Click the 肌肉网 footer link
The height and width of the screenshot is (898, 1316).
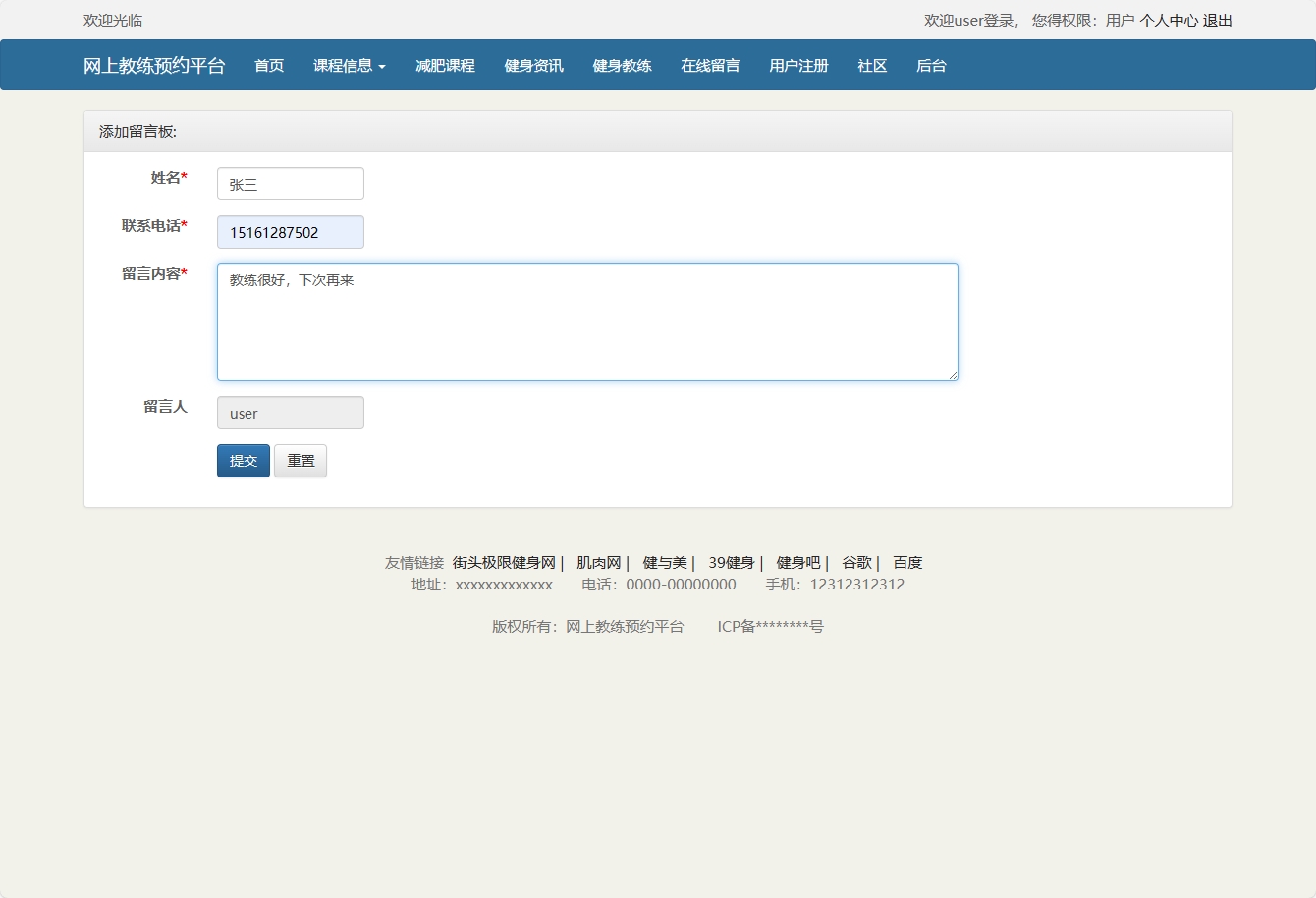click(x=602, y=562)
